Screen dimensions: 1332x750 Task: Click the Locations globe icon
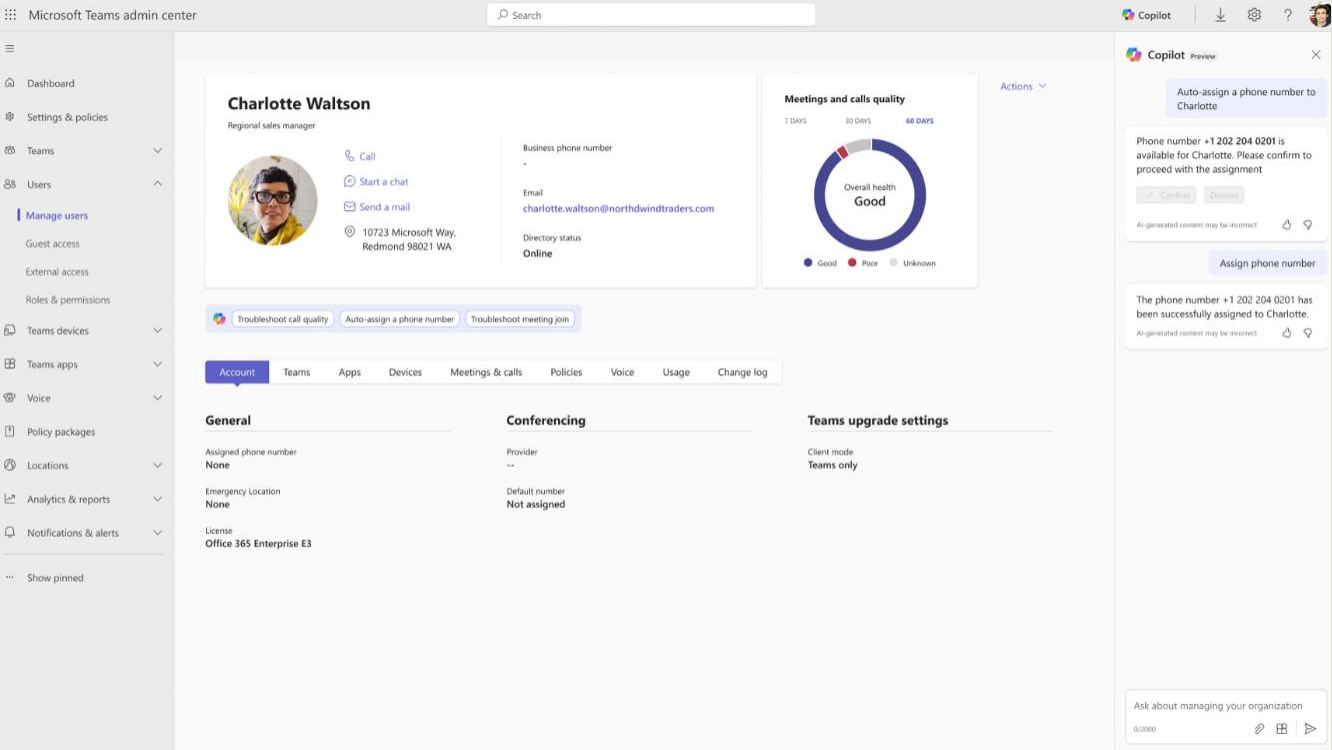pyautogui.click(x=10, y=465)
